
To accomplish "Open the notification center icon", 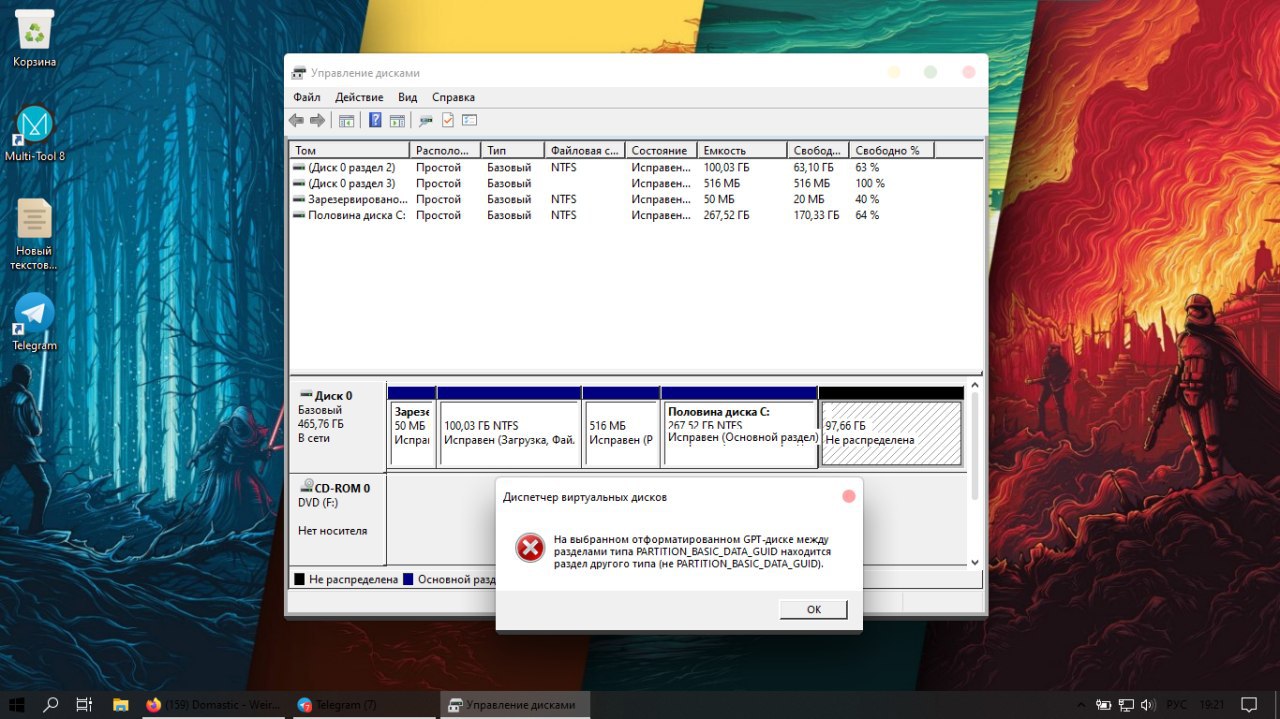I will (x=1248, y=704).
